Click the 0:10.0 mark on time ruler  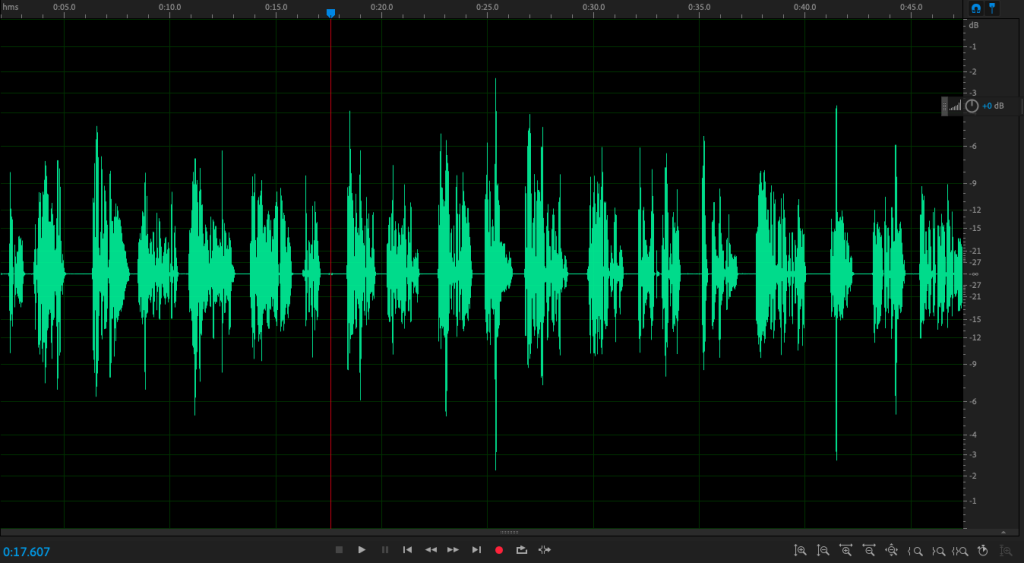pos(170,7)
